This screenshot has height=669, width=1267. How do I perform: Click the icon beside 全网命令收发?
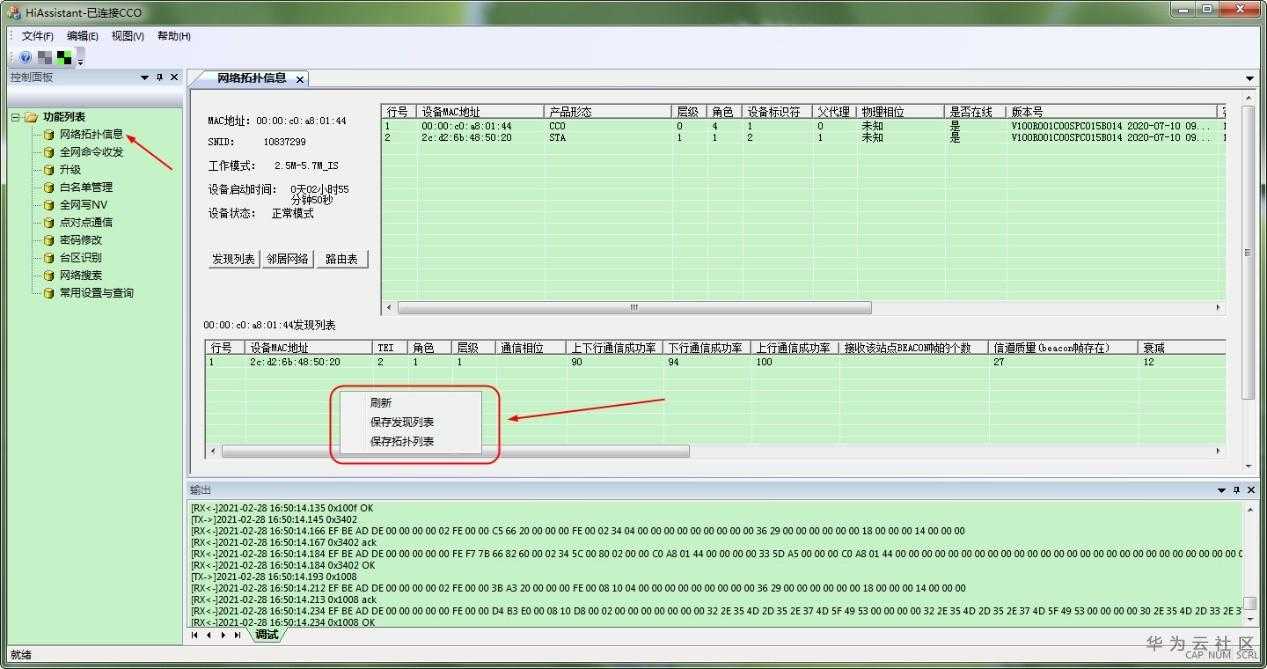(49, 152)
